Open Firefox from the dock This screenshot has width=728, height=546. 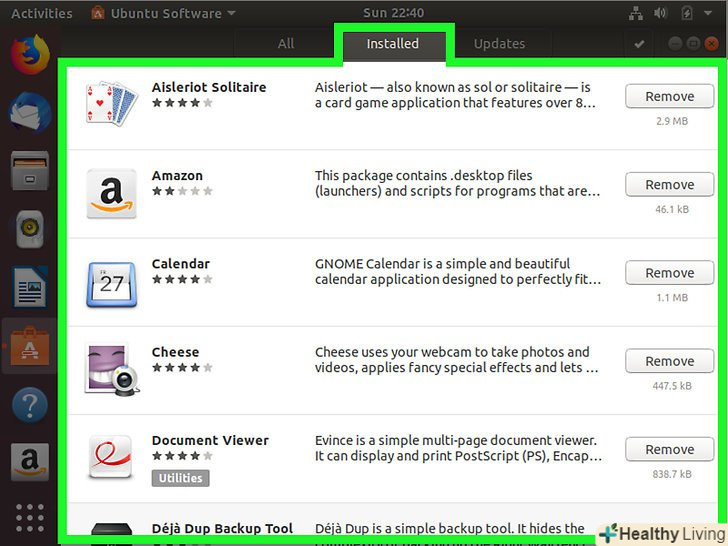(x=30, y=54)
